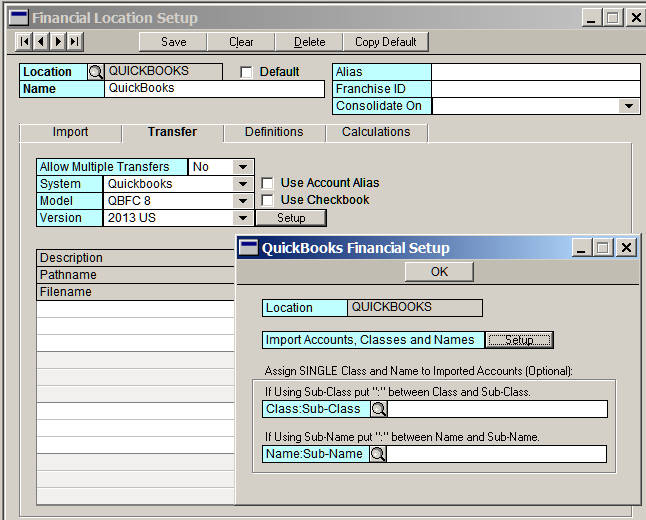This screenshot has width=646, height=520.
Task: Enable Use Checkbook checkbox
Action: tap(267, 200)
